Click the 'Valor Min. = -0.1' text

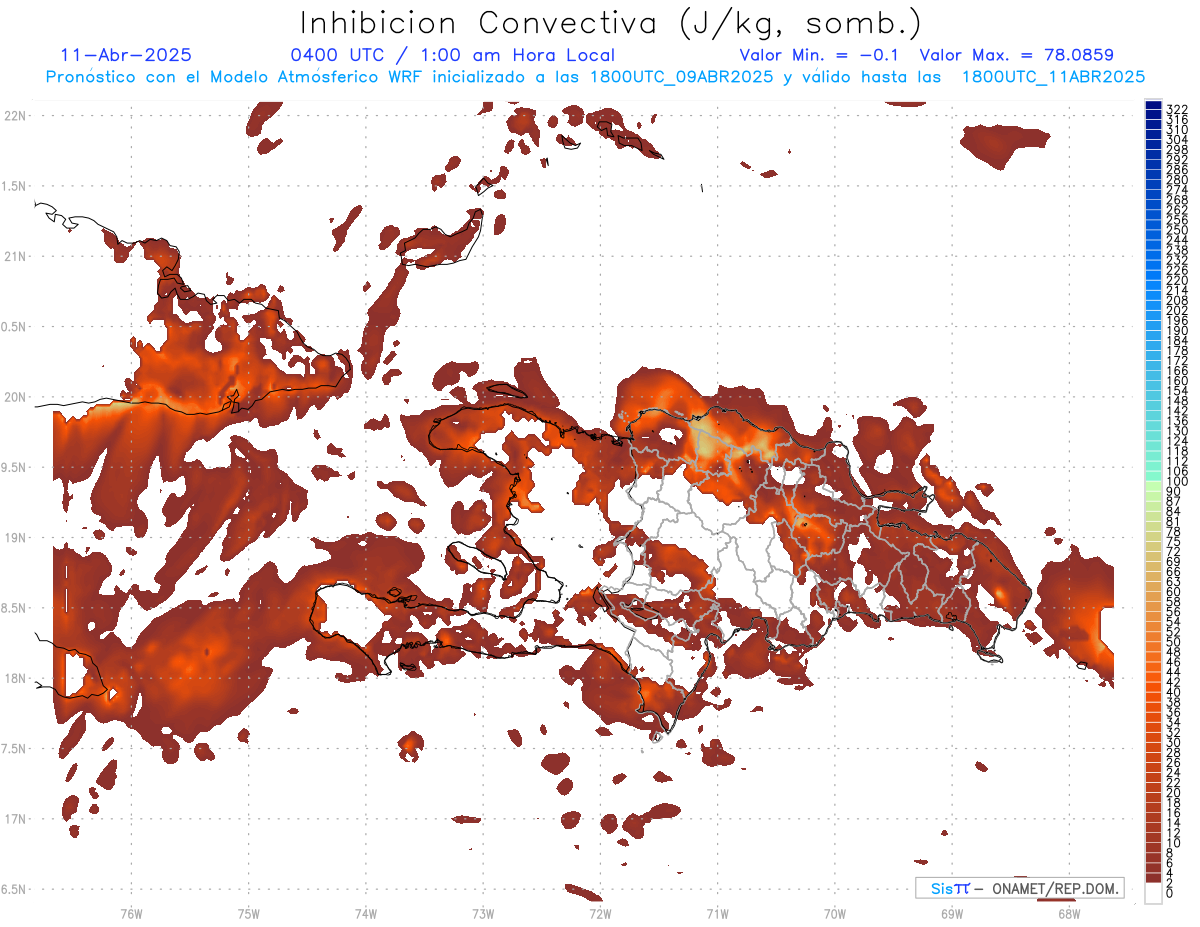pos(820,55)
